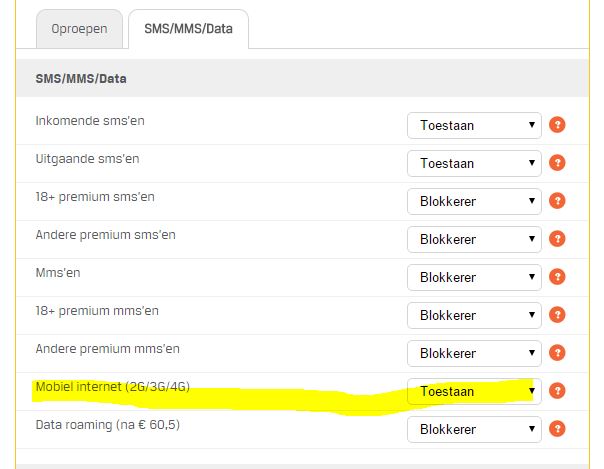Expand the Data roaming dropdown
The image size is (604, 469).
pyautogui.click(x=474, y=429)
